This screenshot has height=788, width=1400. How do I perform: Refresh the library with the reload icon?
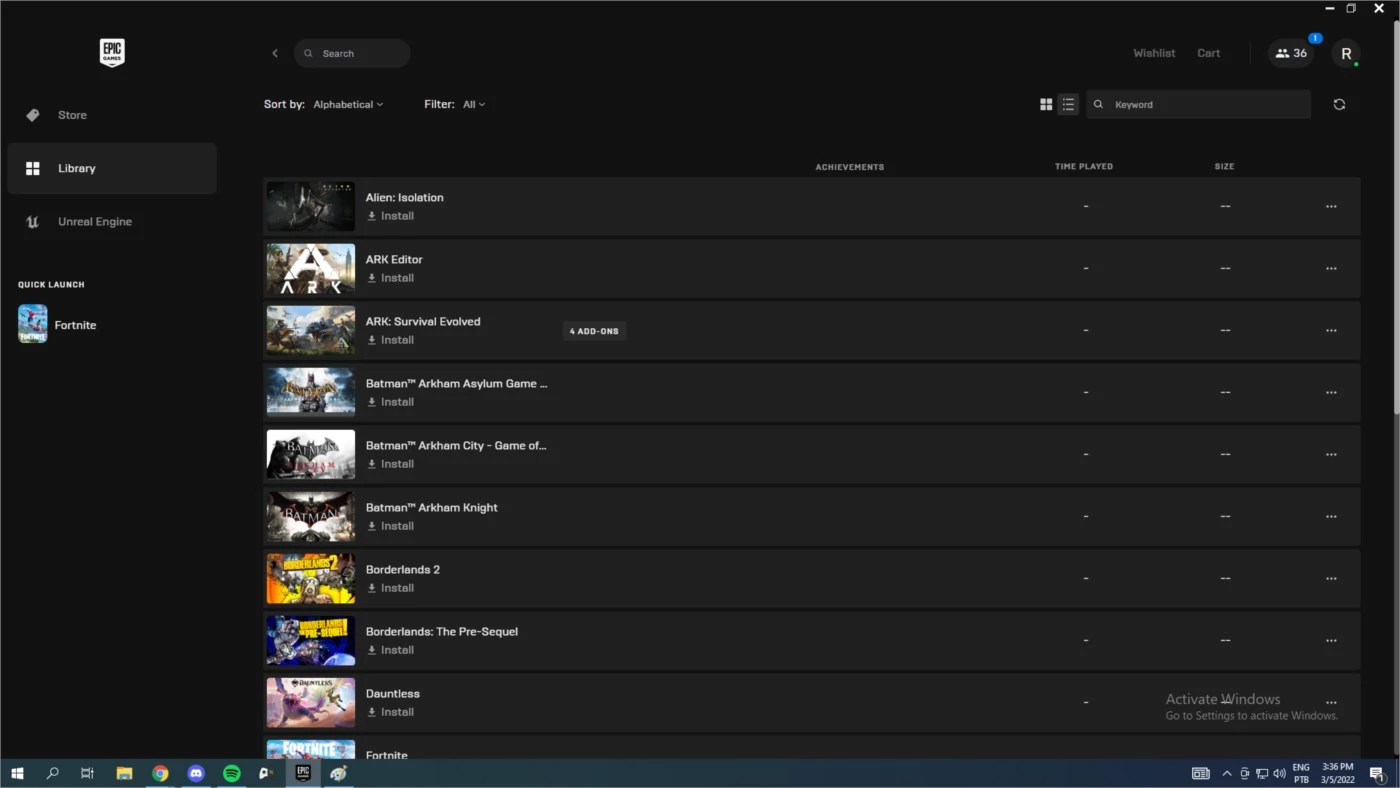coord(1339,104)
